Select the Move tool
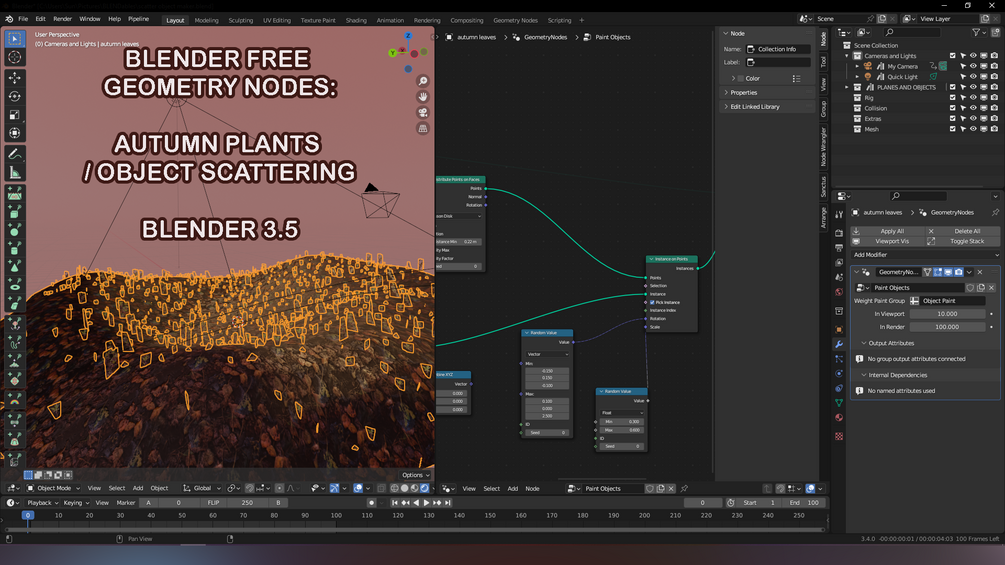 coord(14,78)
